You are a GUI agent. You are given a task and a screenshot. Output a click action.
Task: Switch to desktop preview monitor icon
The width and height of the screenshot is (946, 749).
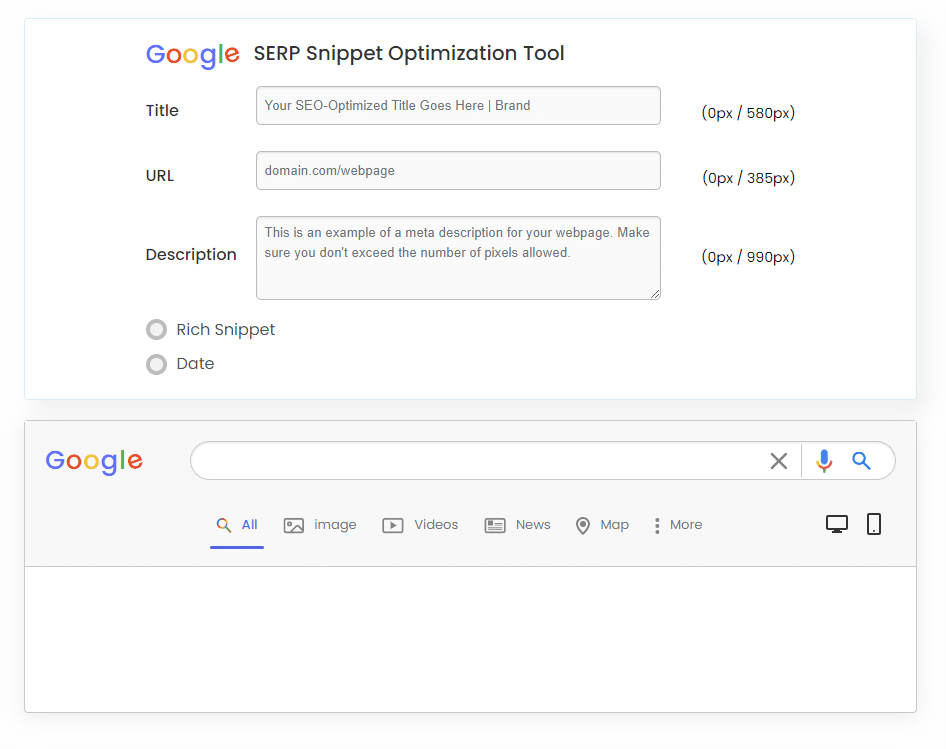[x=837, y=524]
